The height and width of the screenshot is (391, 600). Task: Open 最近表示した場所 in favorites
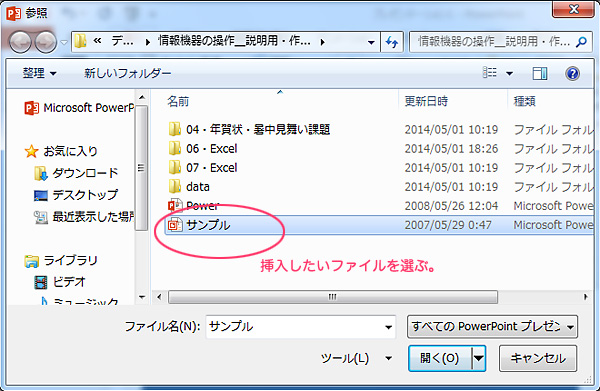[84, 217]
